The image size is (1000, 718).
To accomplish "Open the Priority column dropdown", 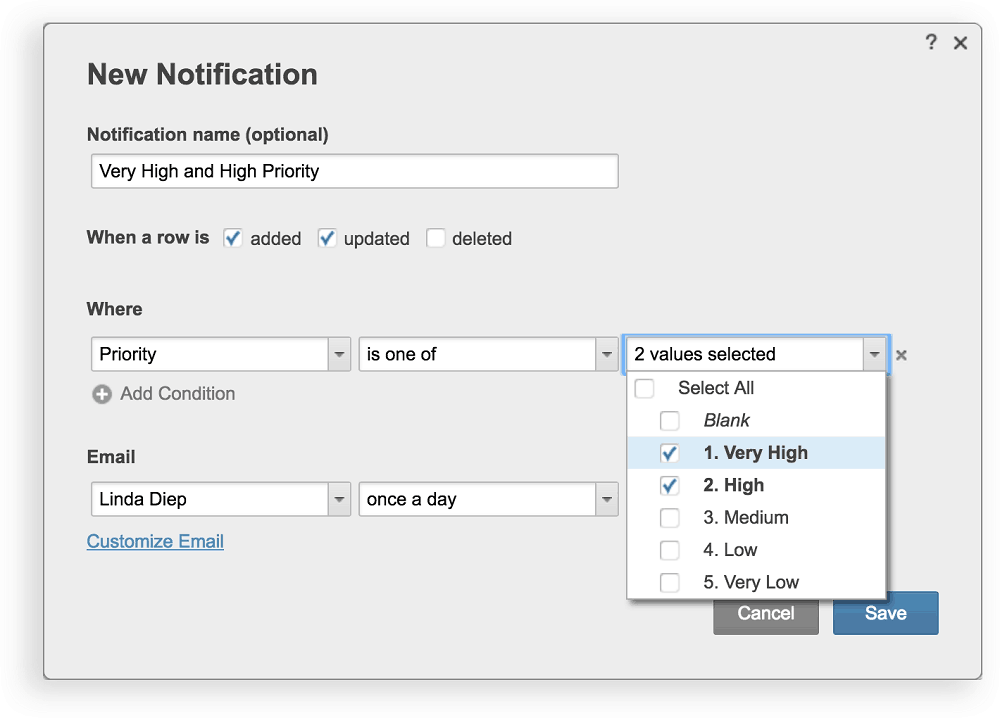I will tap(339, 354).
